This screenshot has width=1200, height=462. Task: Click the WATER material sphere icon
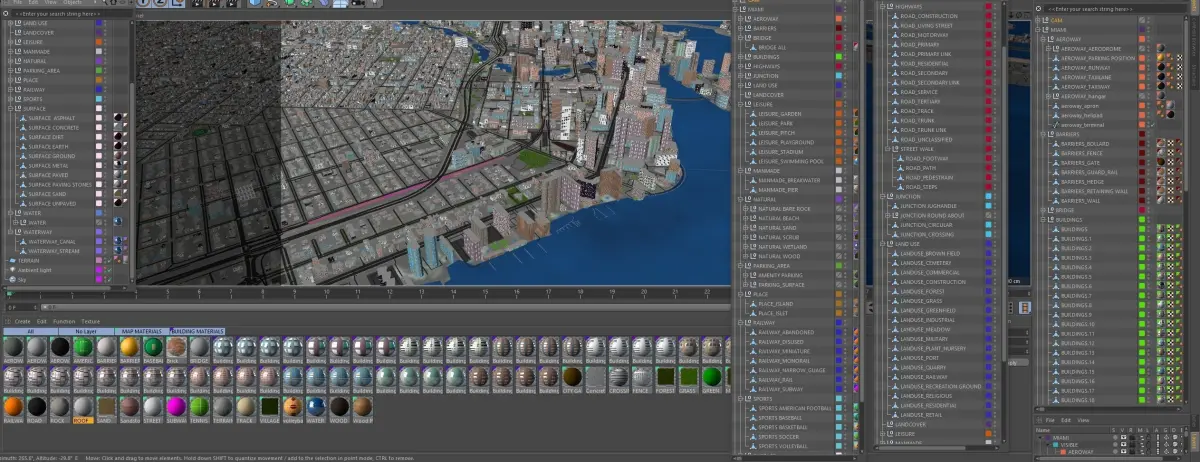[316, 407]
